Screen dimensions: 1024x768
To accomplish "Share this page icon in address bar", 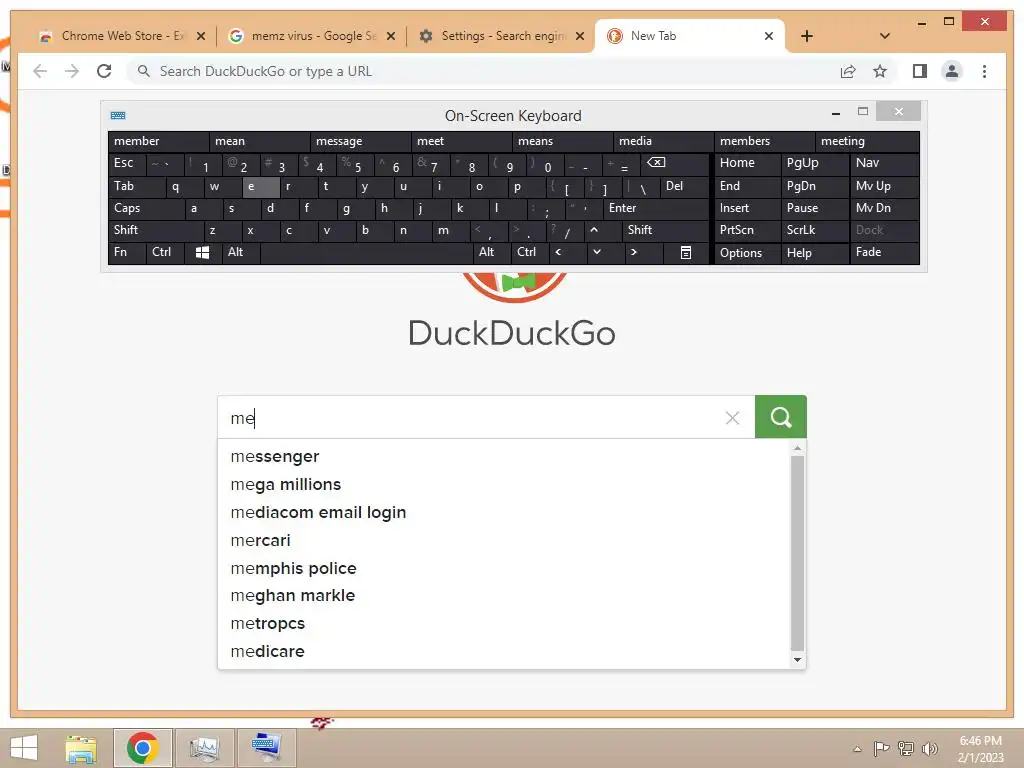I will coord(848,71).
